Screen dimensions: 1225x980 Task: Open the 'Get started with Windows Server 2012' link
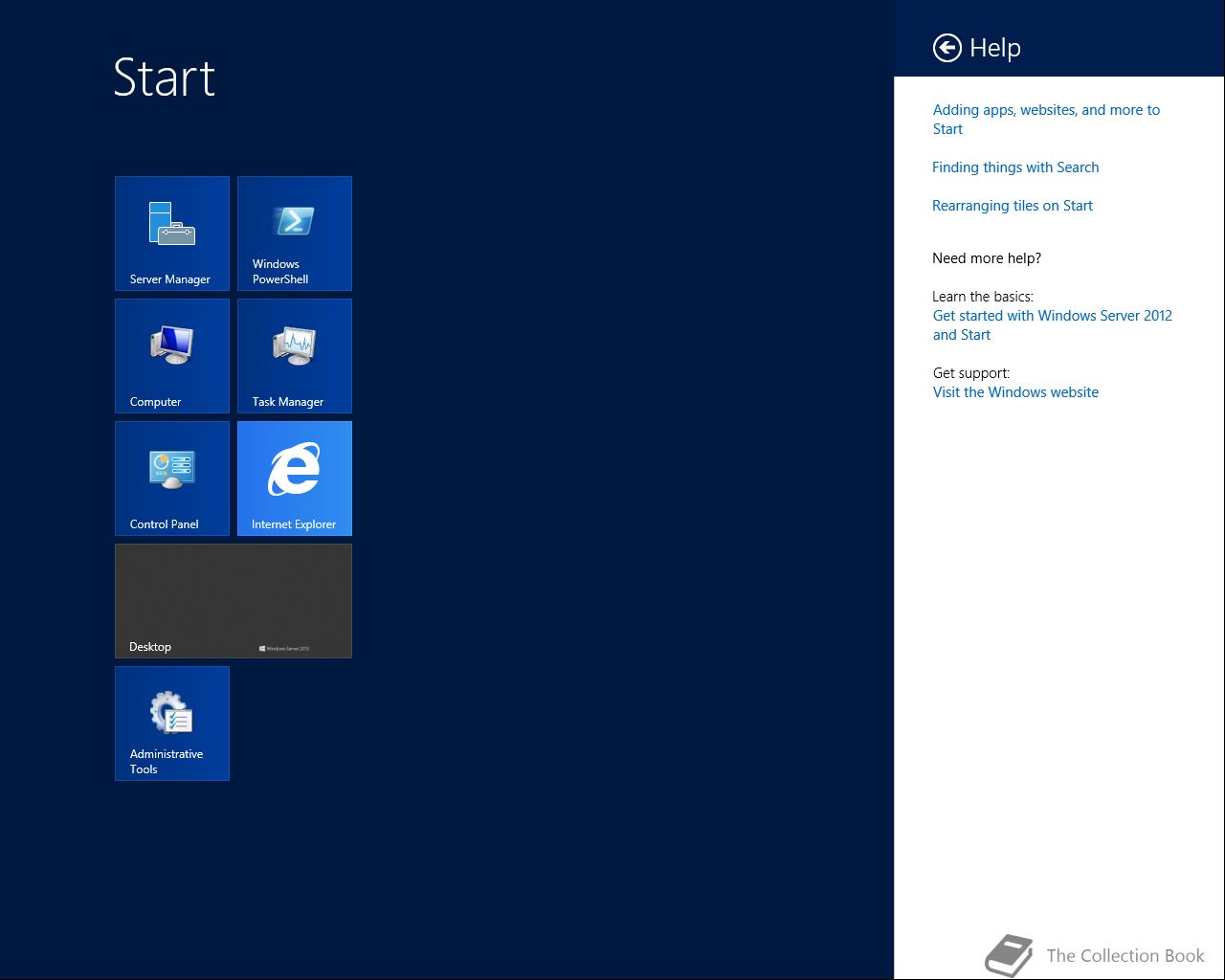1052,325
